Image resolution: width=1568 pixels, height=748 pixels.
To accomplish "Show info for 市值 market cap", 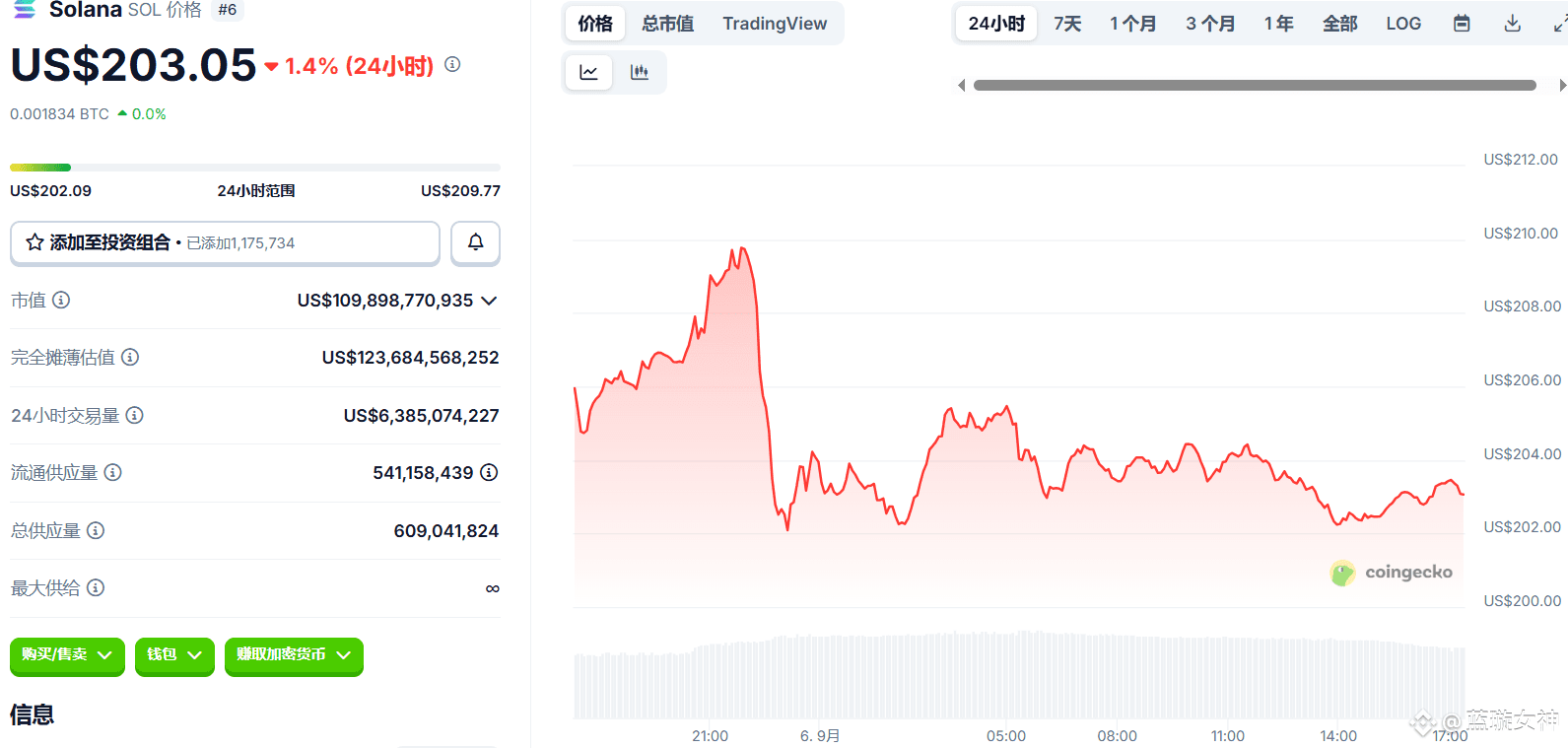I will [x=61, y=300].
